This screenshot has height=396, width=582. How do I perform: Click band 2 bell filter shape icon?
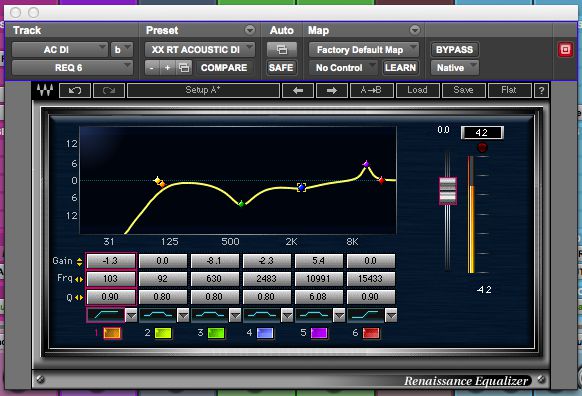(158, 315)
